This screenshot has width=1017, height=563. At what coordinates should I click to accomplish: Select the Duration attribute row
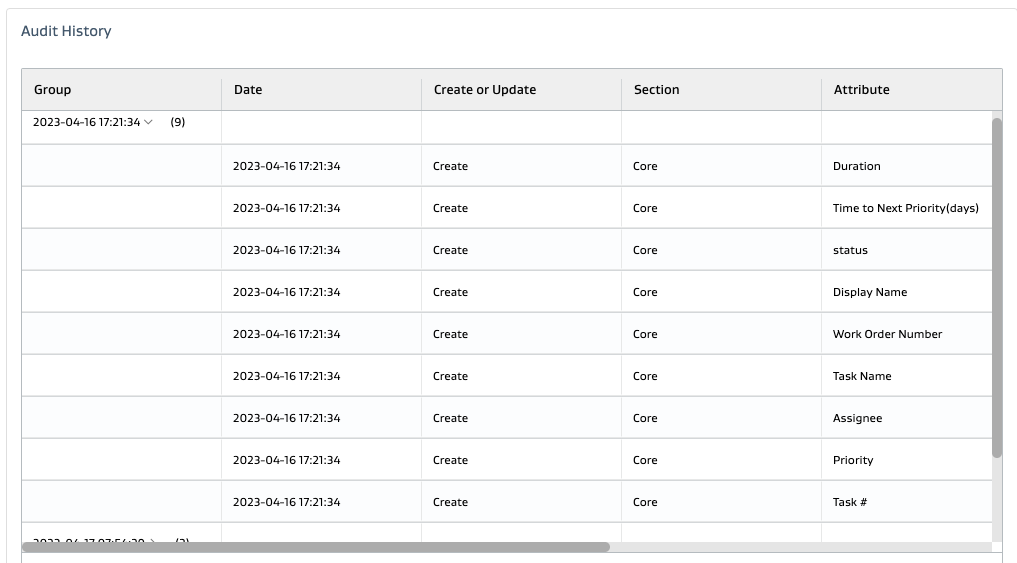point(857,167)
